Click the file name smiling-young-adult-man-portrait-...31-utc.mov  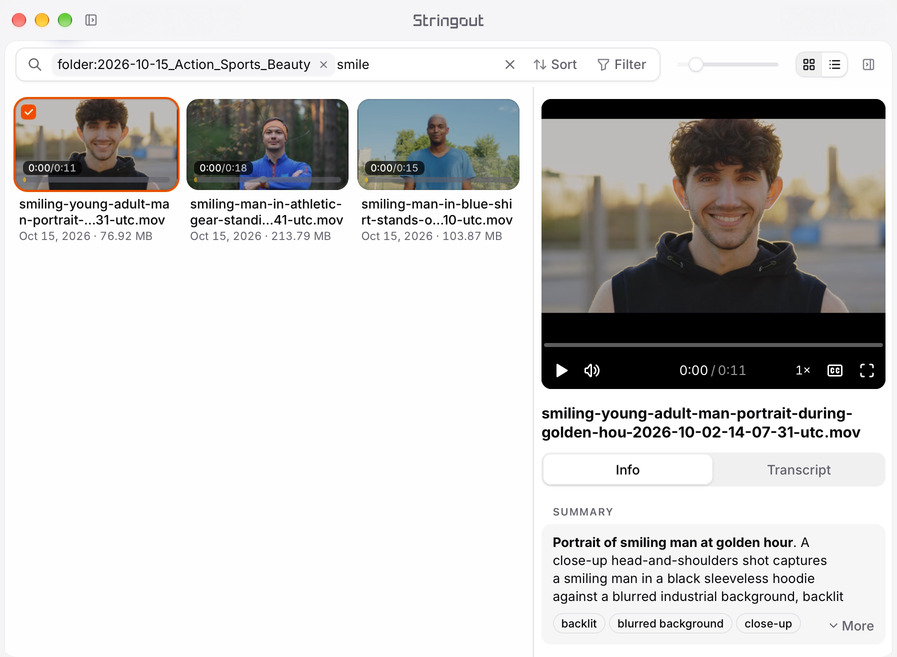click(x=94, y=212)
